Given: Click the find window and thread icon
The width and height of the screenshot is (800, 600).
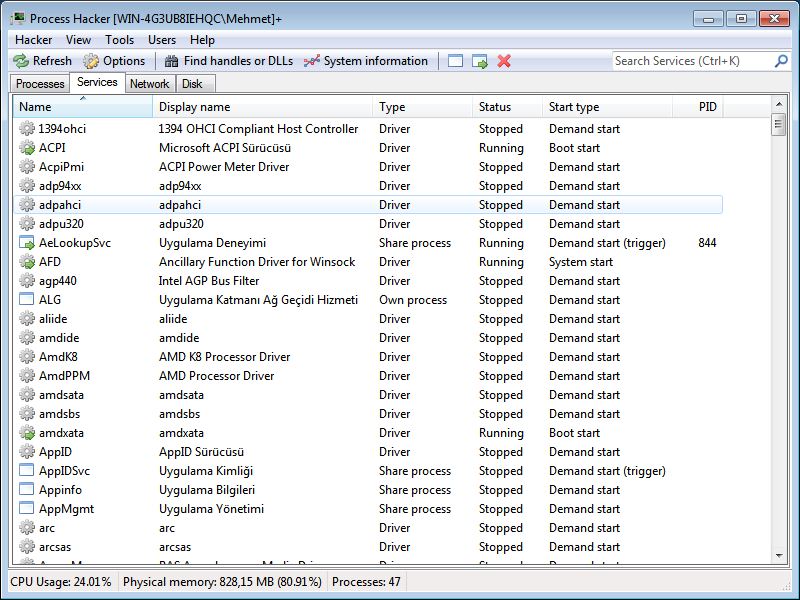Looking at the screenshot, I should coord(480,61).
